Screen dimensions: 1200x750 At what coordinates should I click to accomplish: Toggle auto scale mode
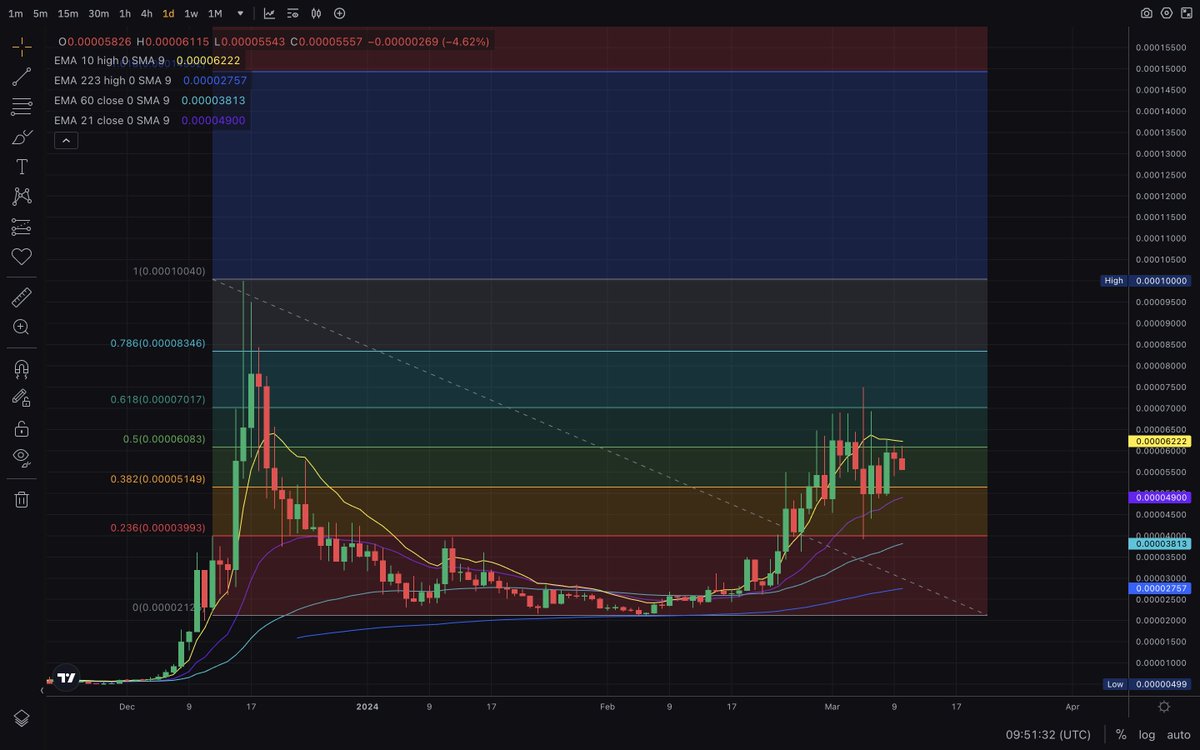[1178, 735]
